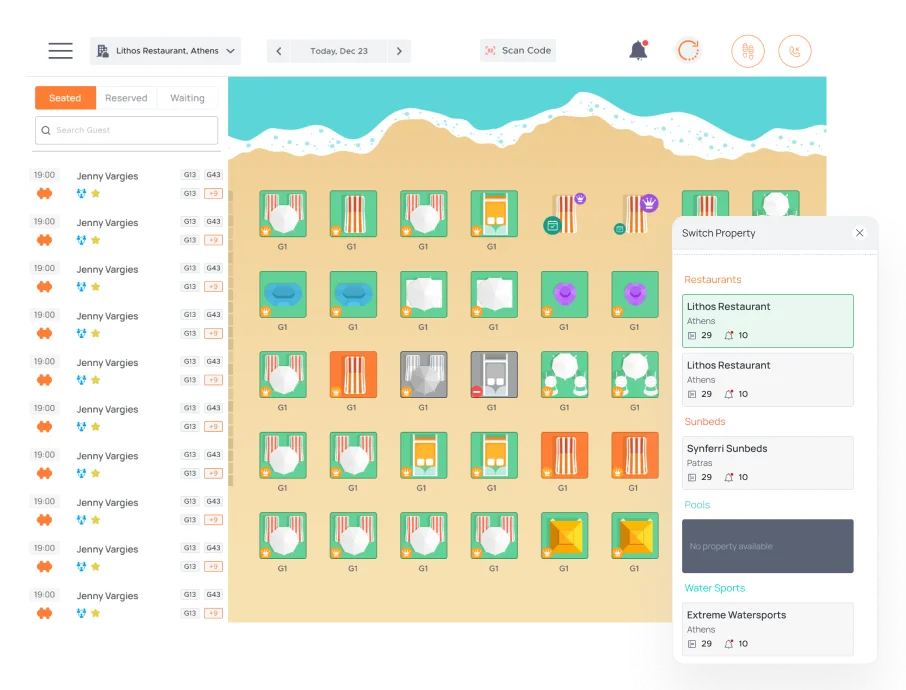Click the footprints walk-in icon
906x690 pixels.
(x=748, y=51)
